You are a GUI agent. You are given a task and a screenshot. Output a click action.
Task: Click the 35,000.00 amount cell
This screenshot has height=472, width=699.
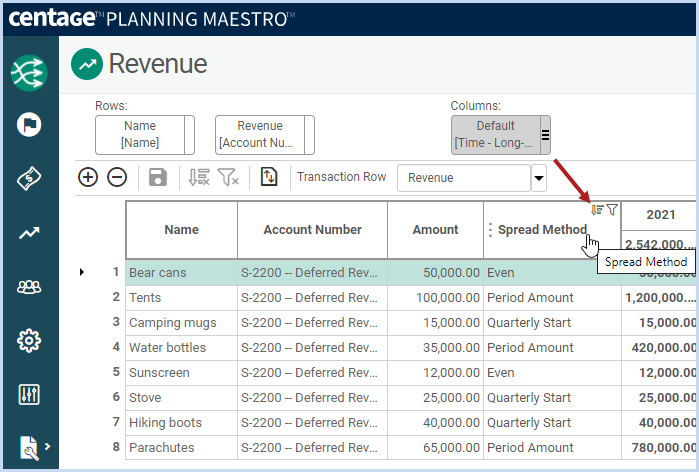[x=435, y=348]
